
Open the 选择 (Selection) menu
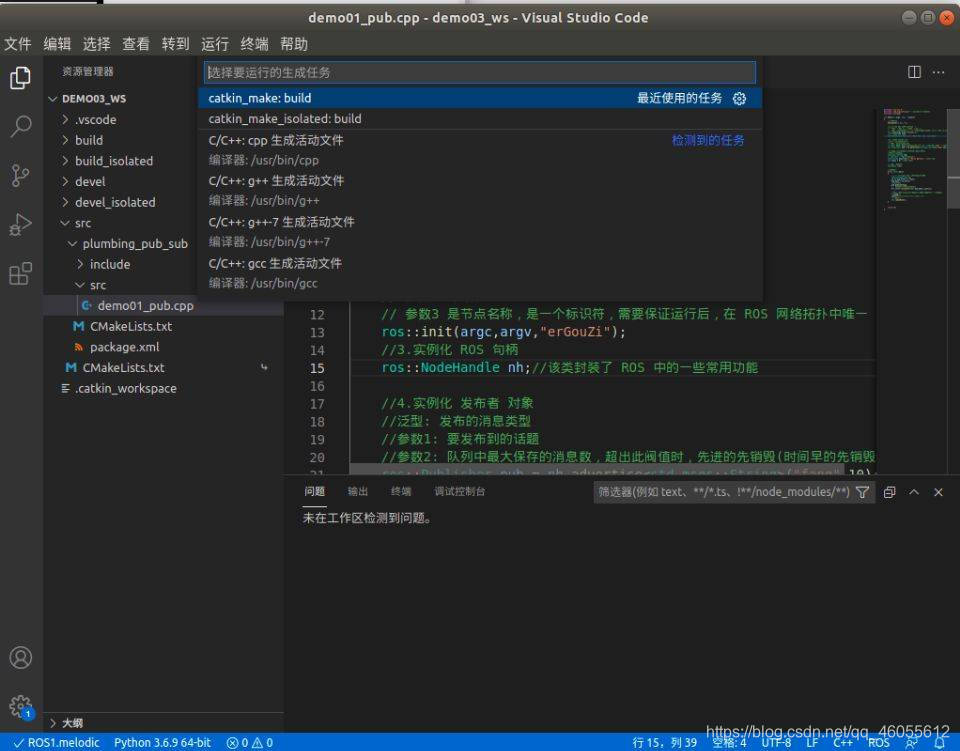click(x=96, y=44)
